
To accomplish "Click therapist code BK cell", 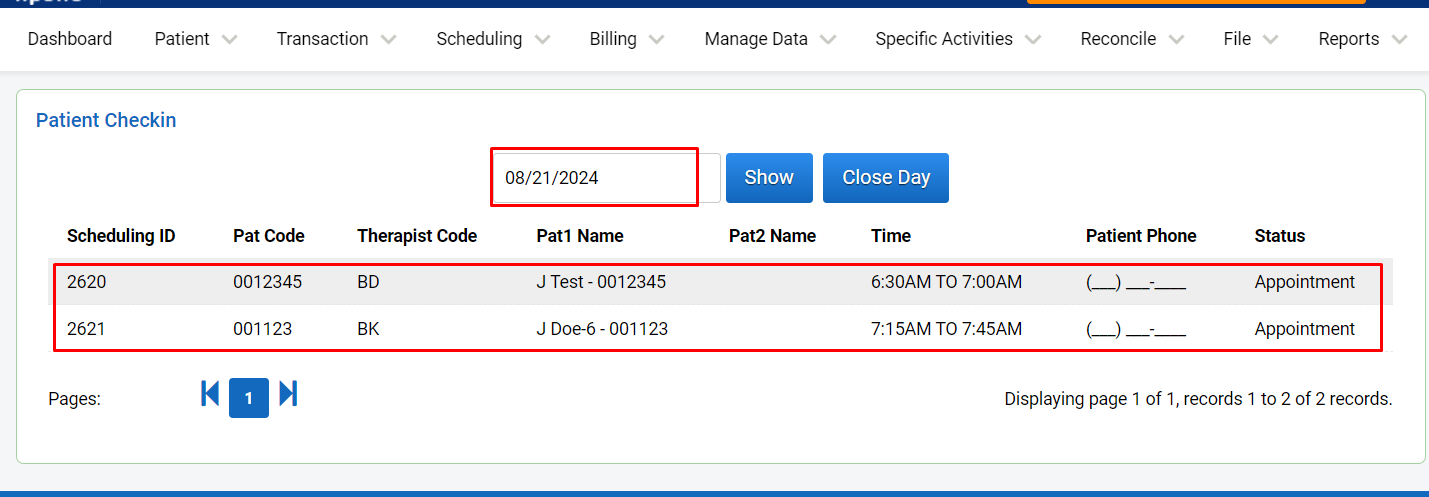I will [x=368, y=329].
